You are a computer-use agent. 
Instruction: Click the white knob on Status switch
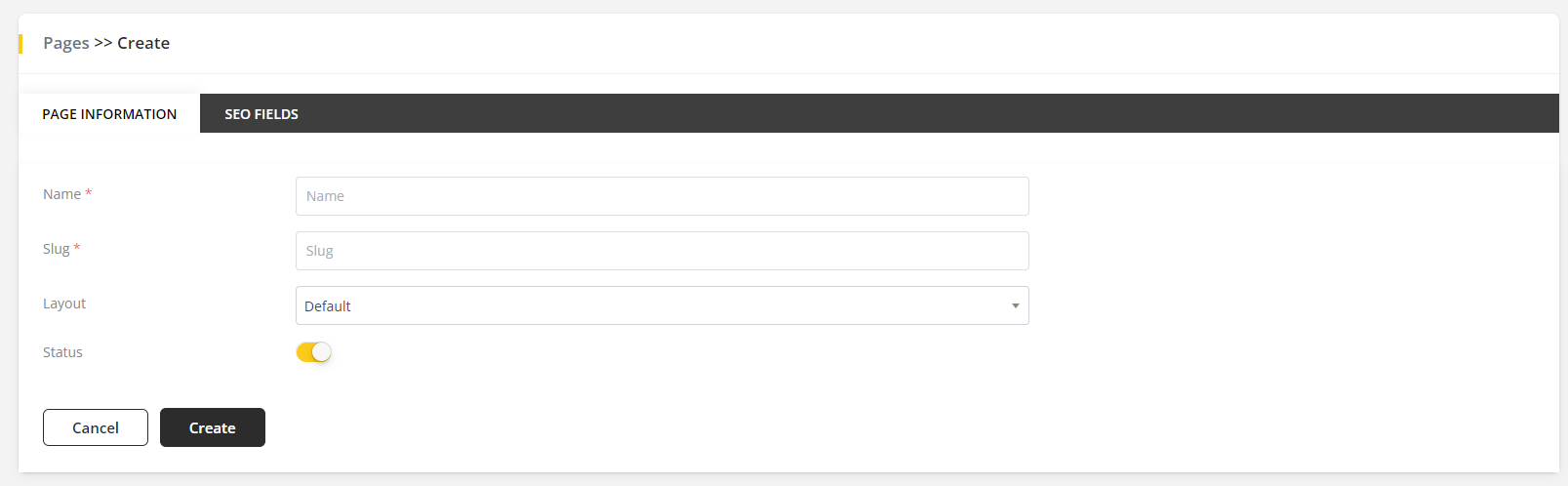tap(322, 352)
